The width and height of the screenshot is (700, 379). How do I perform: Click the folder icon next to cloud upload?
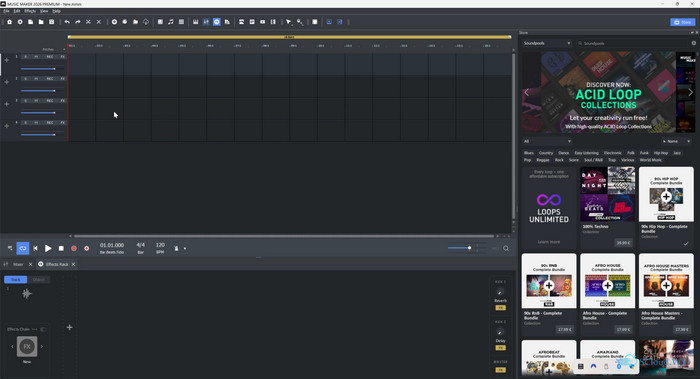135,22
